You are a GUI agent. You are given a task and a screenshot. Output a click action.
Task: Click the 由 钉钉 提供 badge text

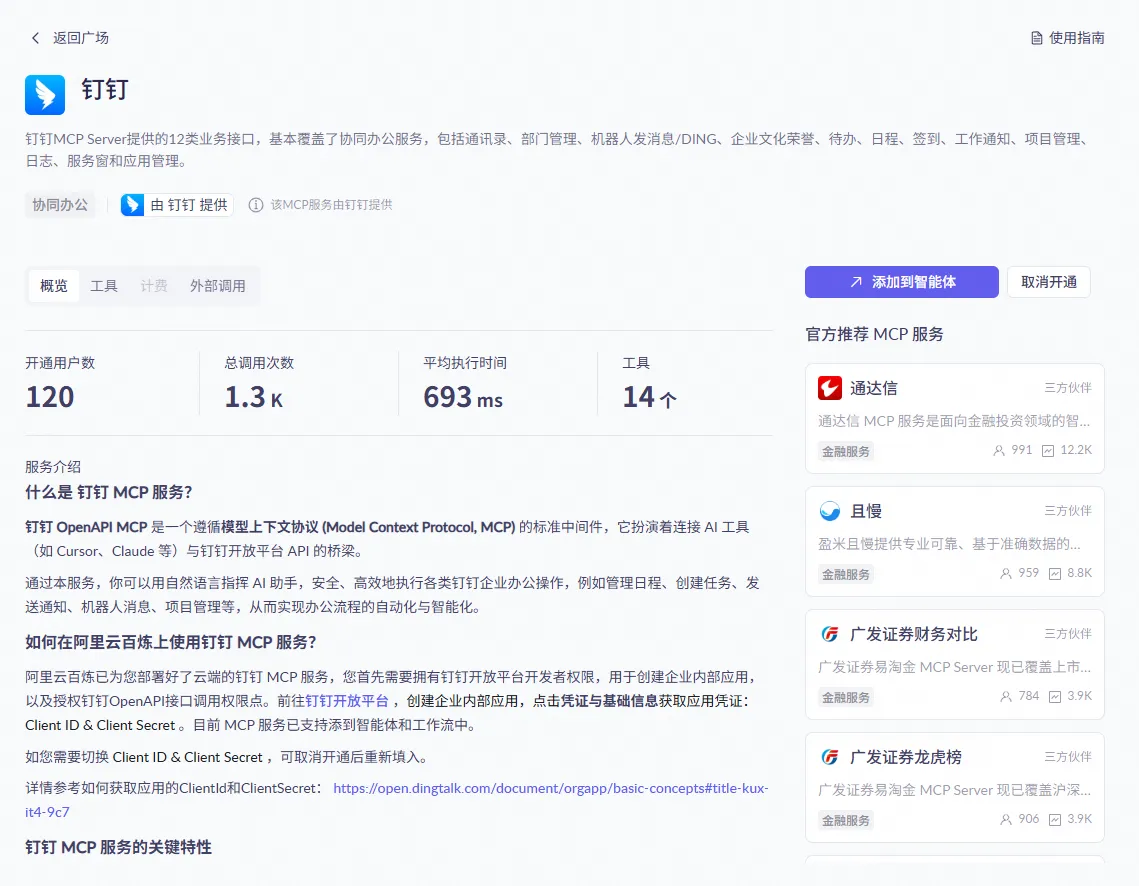189,205
